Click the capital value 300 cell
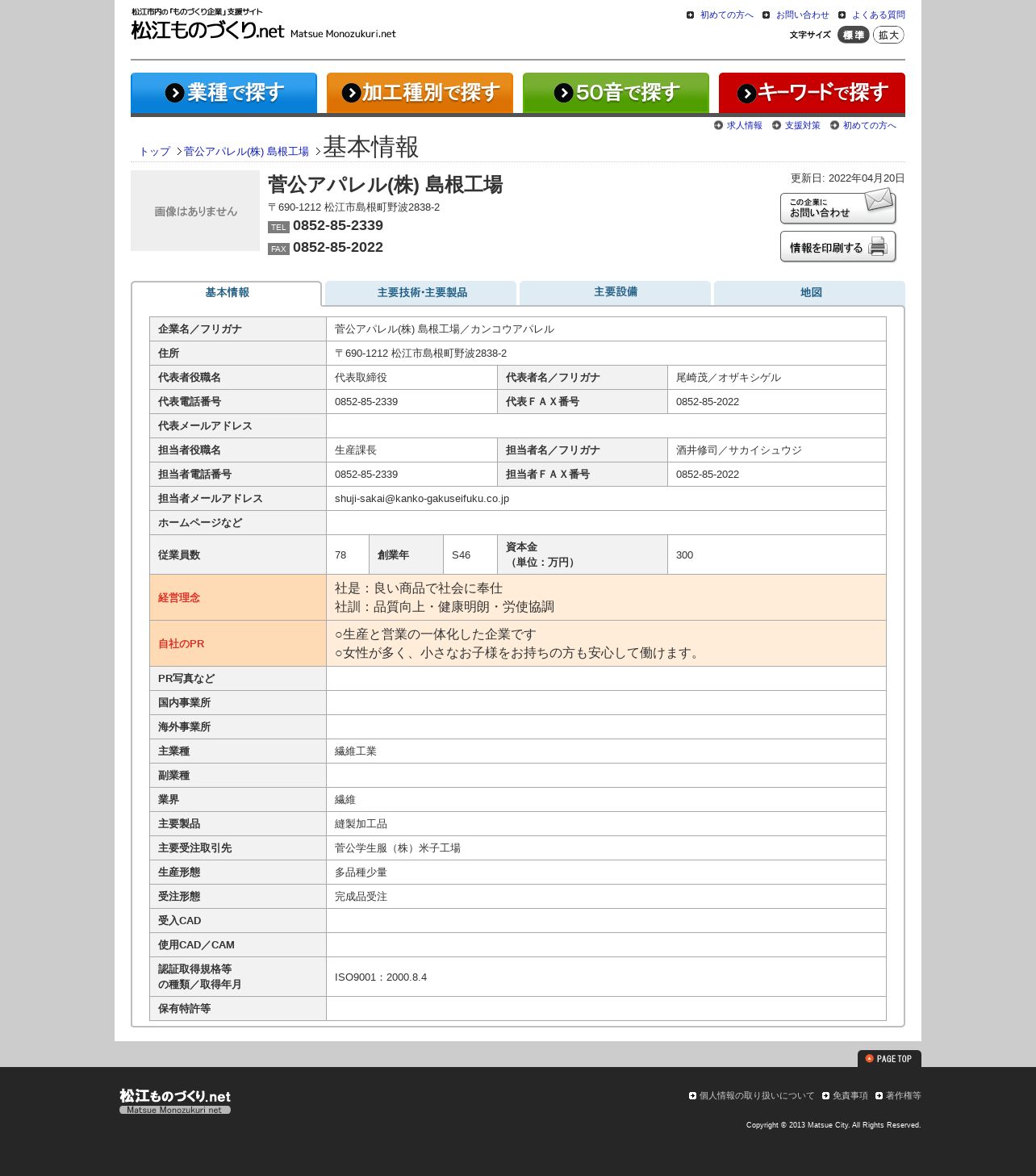This screenshot has height=1176, width=1036. 777,555
